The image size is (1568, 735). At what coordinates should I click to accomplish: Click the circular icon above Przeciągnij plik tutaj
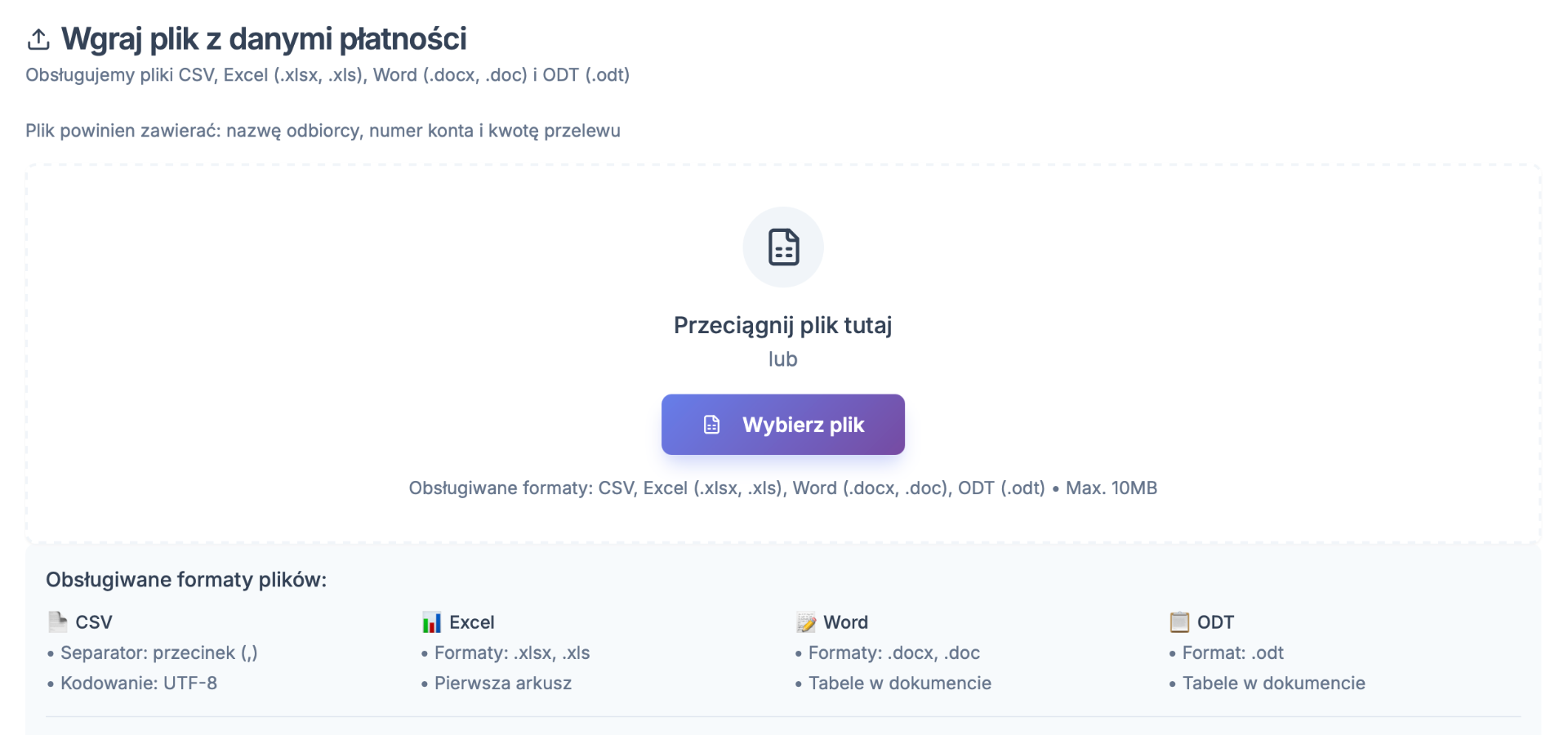pyautogui.click(x=782, y=247)
